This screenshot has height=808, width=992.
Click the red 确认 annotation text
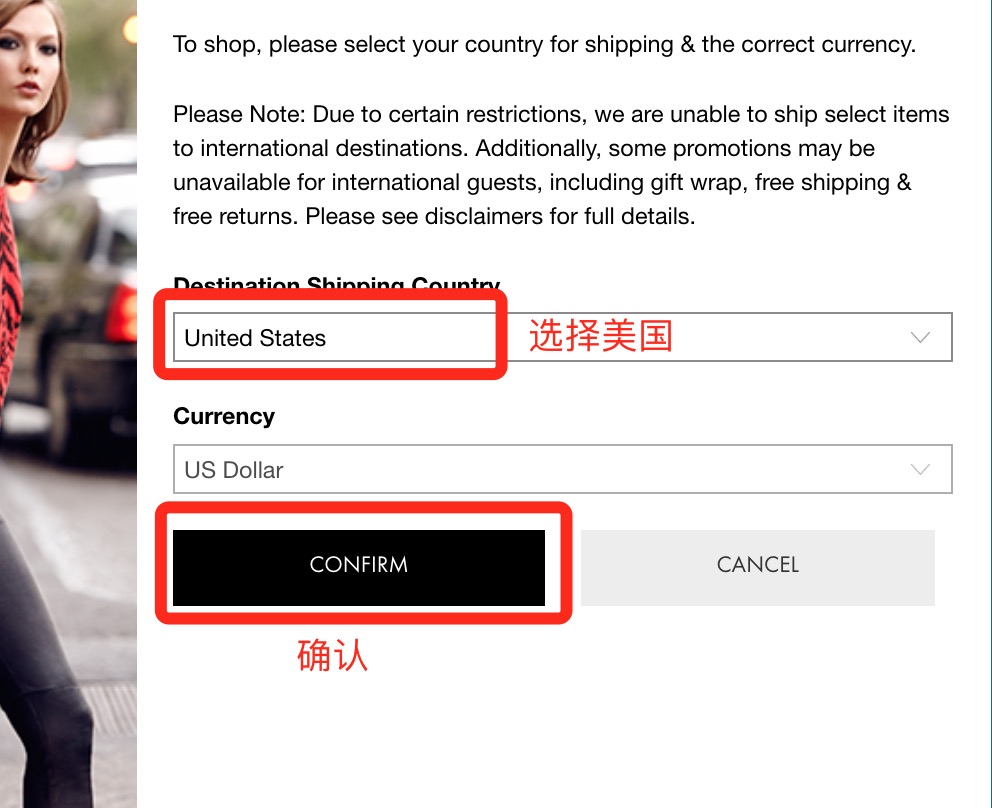(333, 656)
